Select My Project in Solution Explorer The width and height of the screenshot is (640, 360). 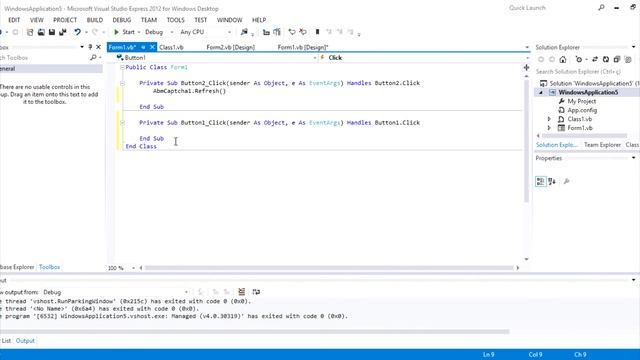click(x=582, y=101)
